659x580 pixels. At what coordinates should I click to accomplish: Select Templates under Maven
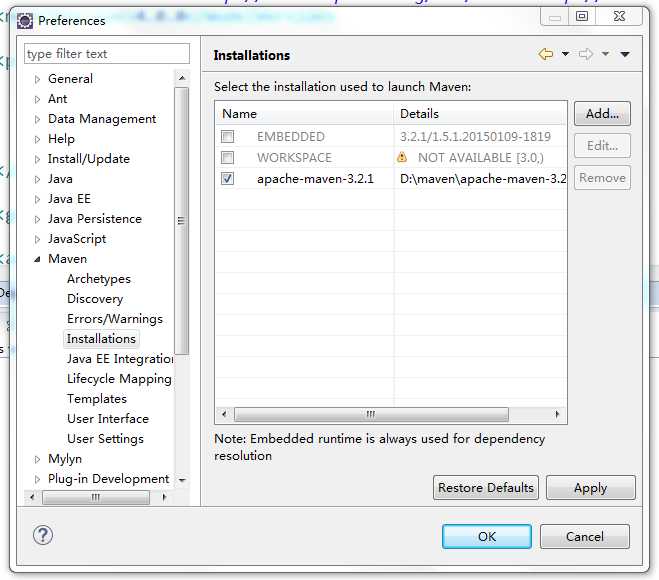[97, 398]
